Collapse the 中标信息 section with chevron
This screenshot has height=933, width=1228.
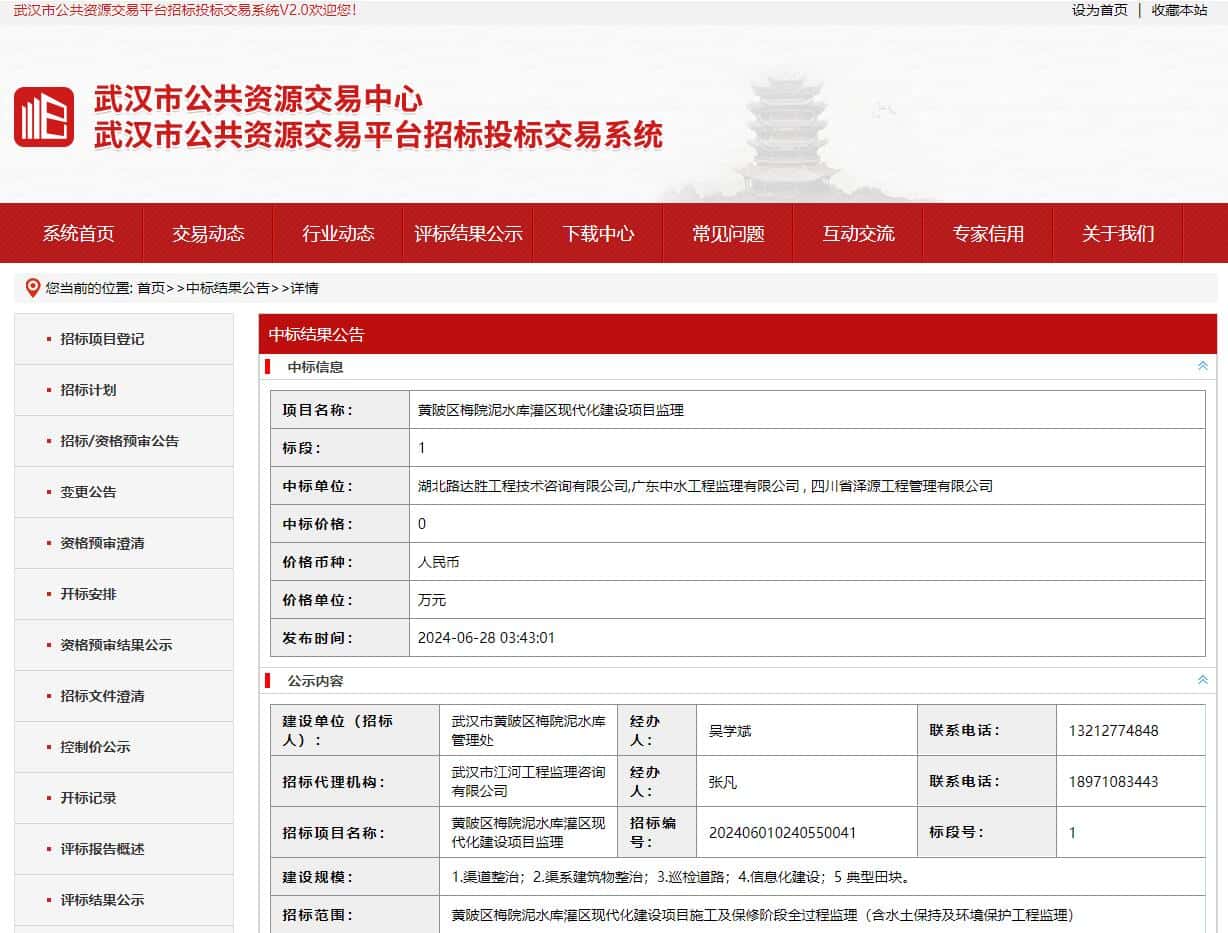[1202, 367]
